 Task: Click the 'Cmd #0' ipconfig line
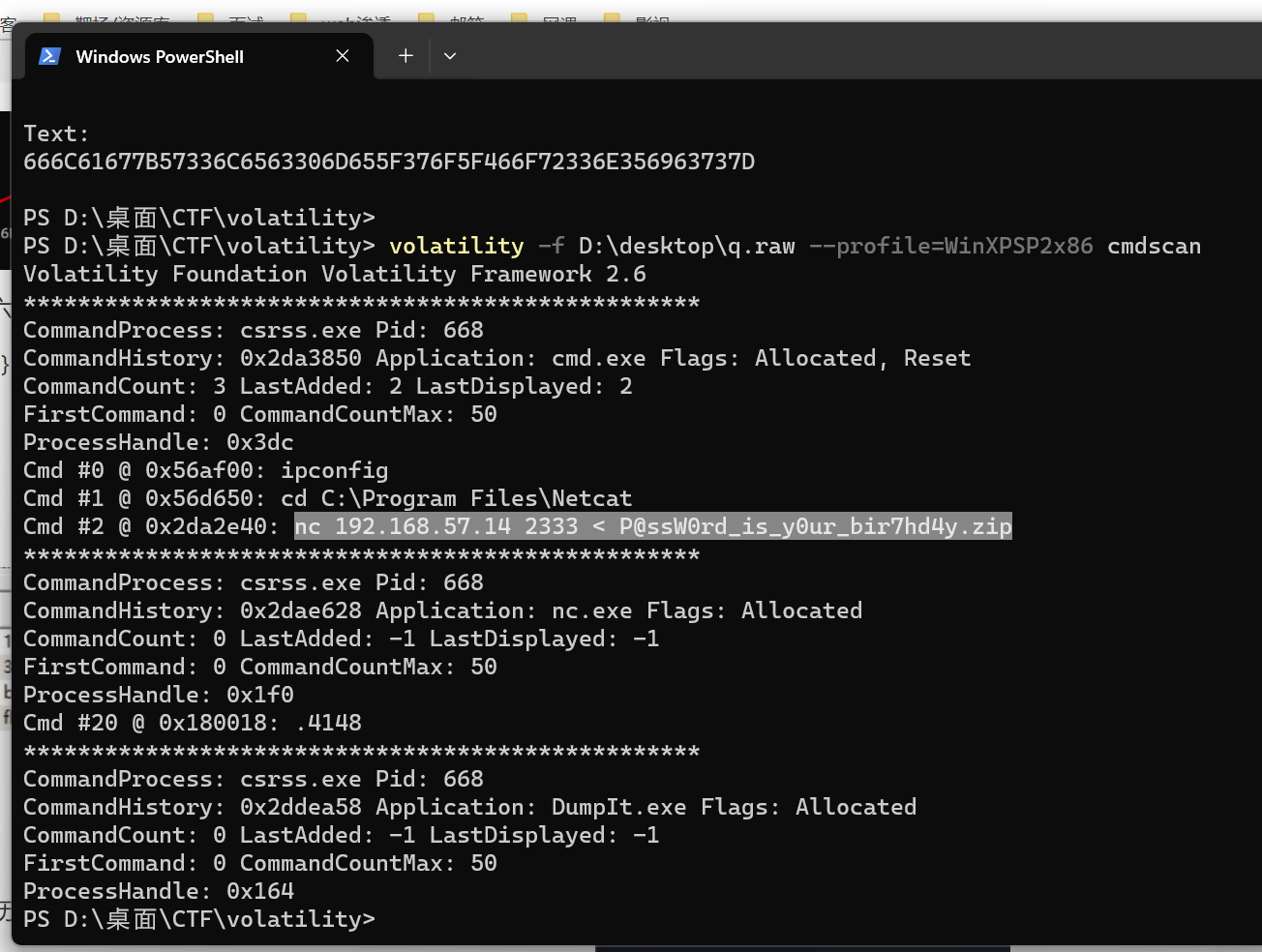click(206, 470)
